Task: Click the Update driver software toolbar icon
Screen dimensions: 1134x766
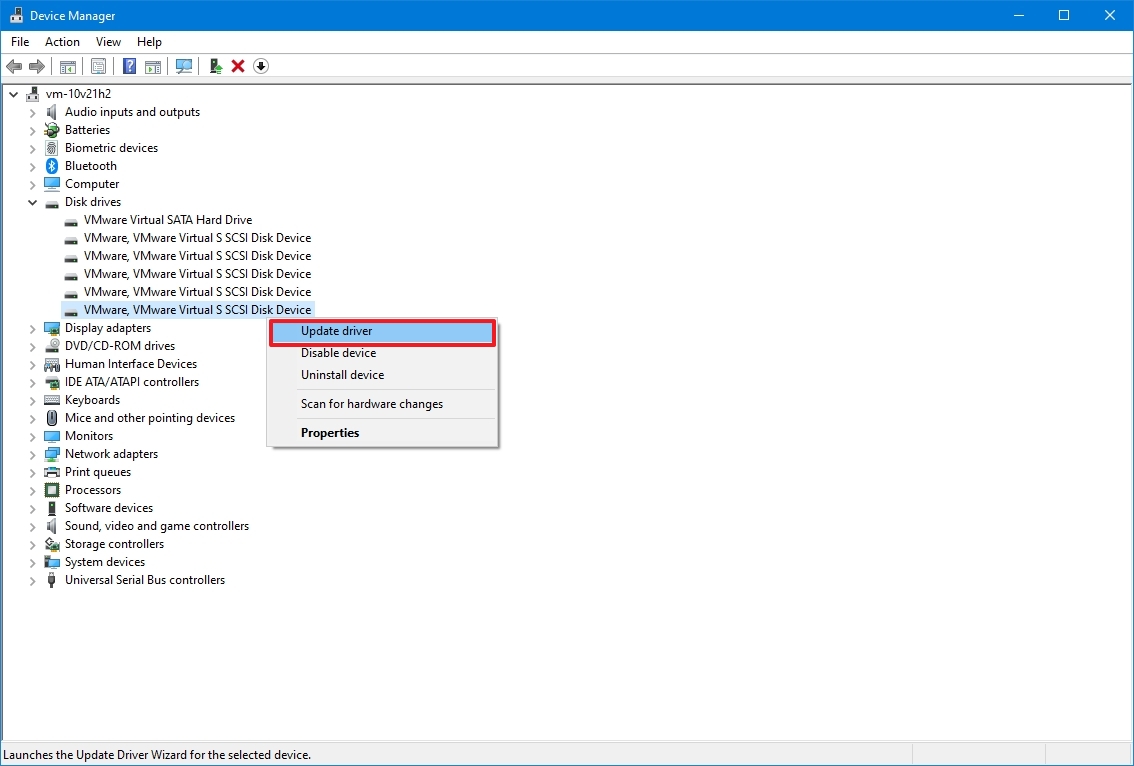Action: [x=215, y=66]
